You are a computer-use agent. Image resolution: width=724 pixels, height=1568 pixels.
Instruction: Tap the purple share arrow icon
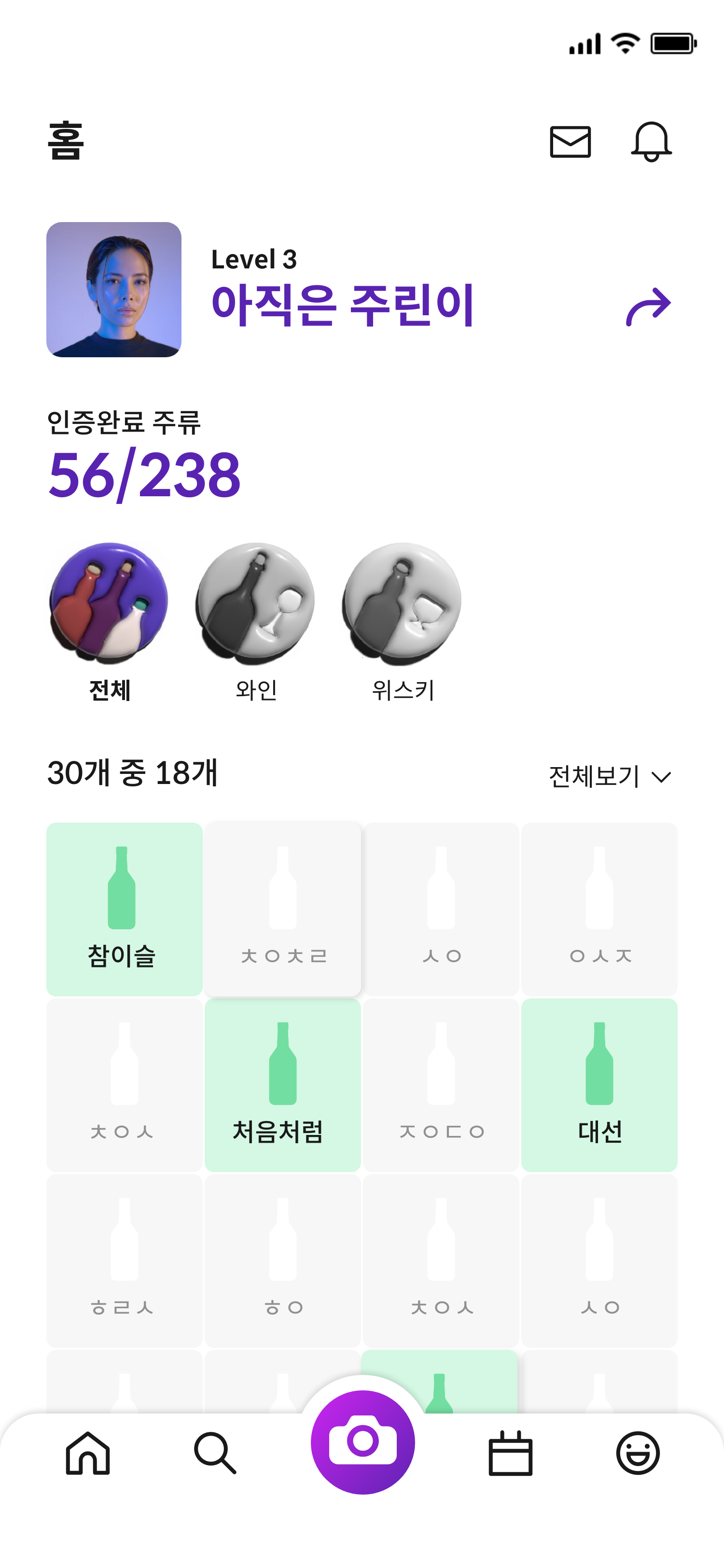(x=648, y=307)
